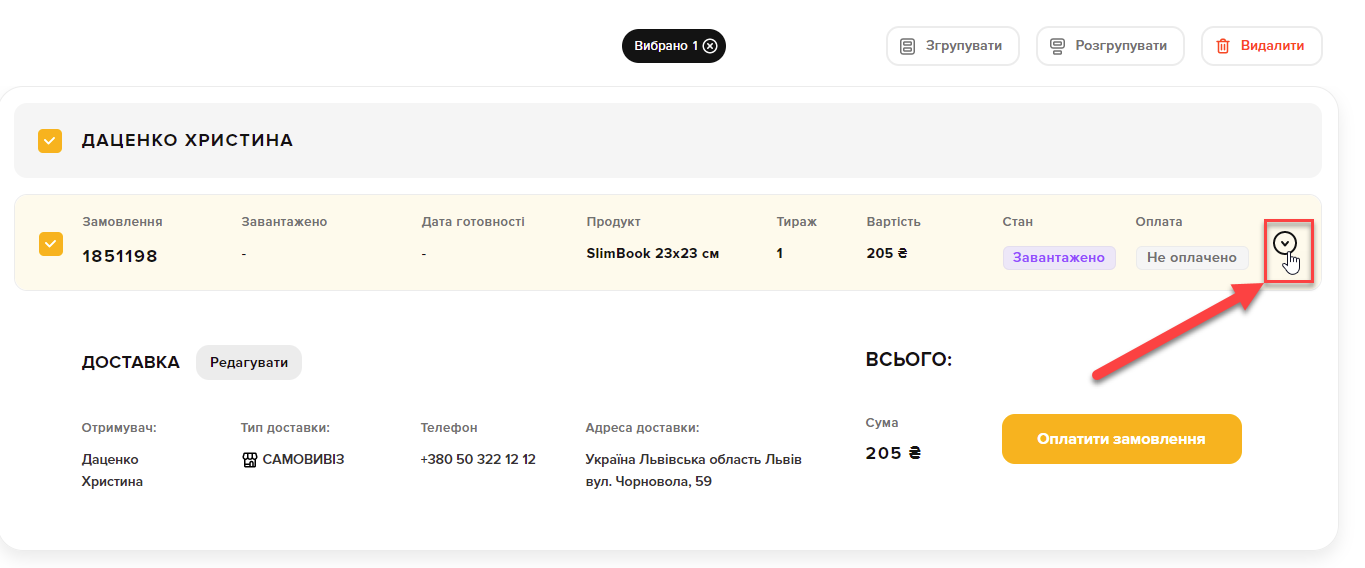
Task: Click phone number +380 50 322 12 12
Action: (x=478, y=460)
